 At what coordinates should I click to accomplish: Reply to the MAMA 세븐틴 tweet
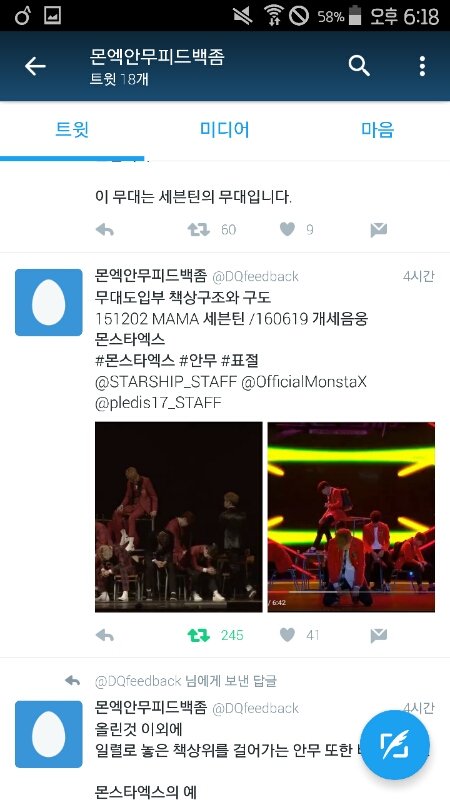105,635
